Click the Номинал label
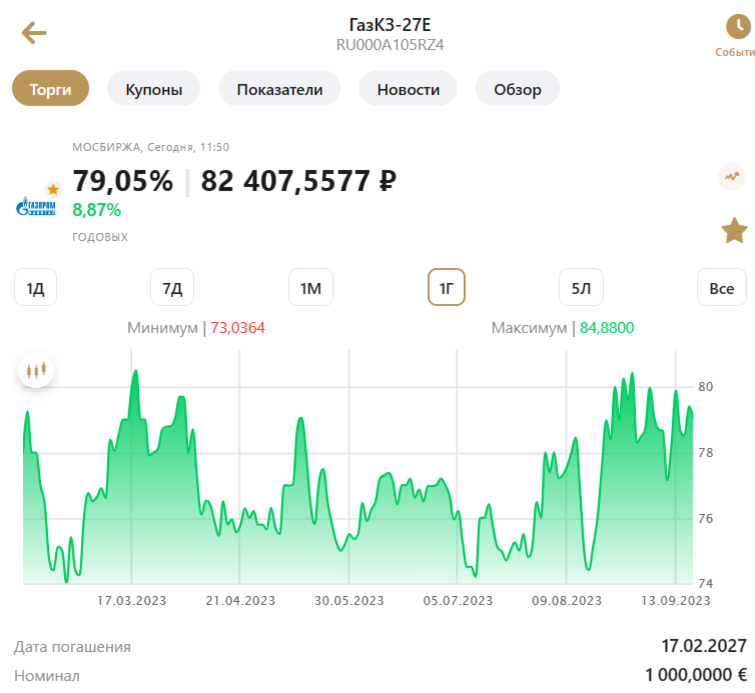The width and height of the screenshot is (755, 693). pyautogui.click(x=47, y=676)
